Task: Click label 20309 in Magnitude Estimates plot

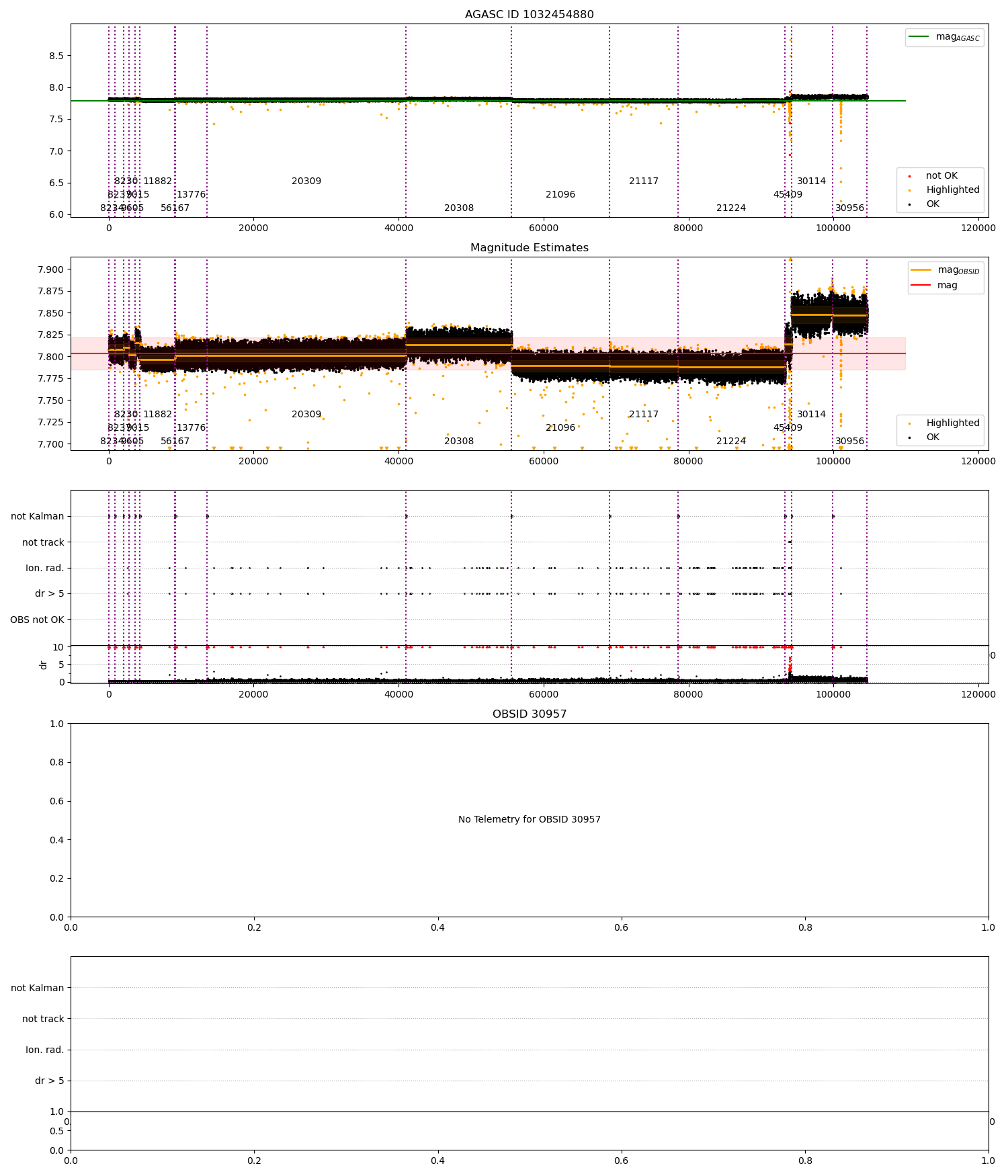Action: pos(306,415)
